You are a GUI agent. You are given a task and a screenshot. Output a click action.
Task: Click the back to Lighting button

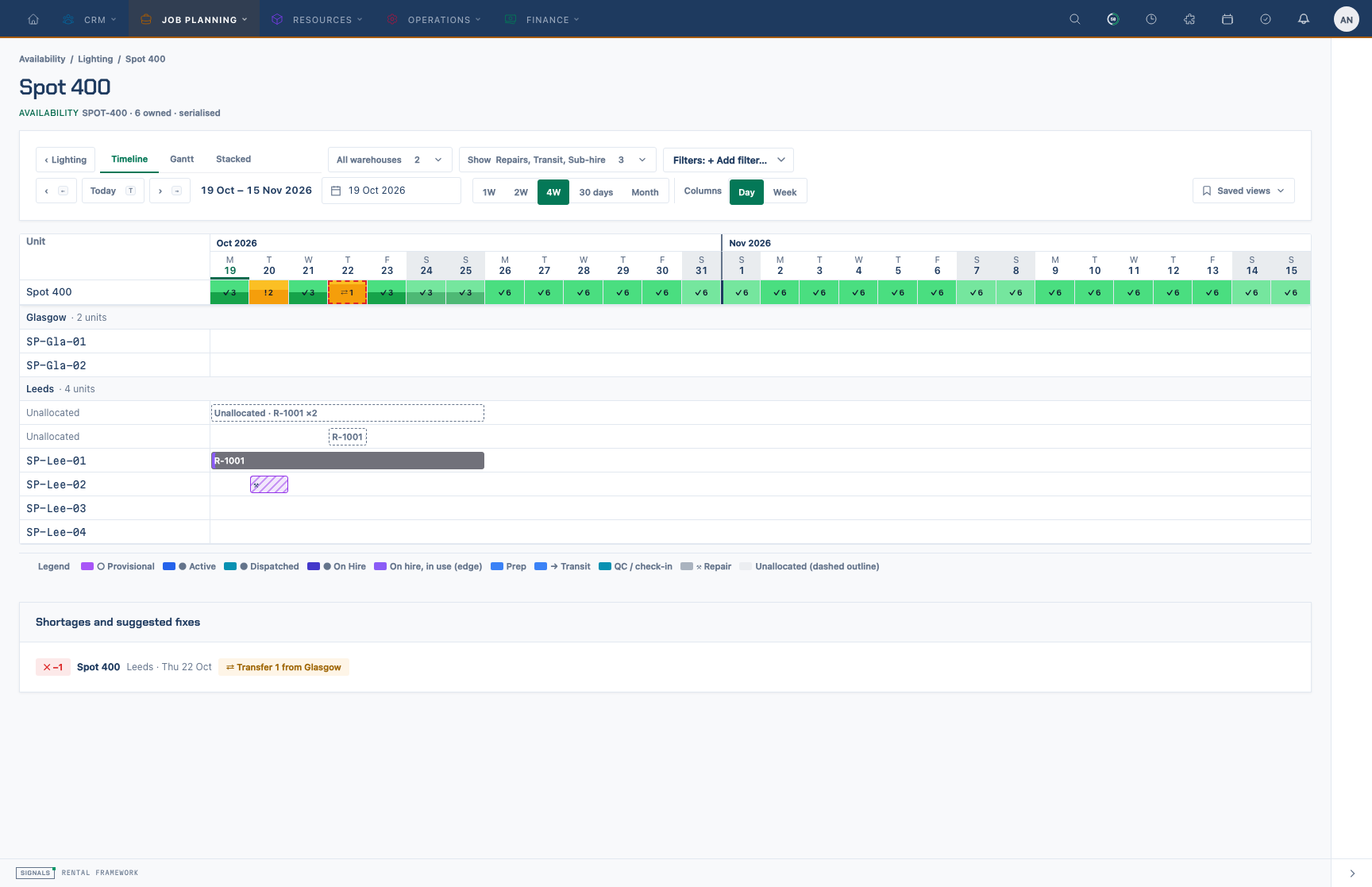(66, 160)
